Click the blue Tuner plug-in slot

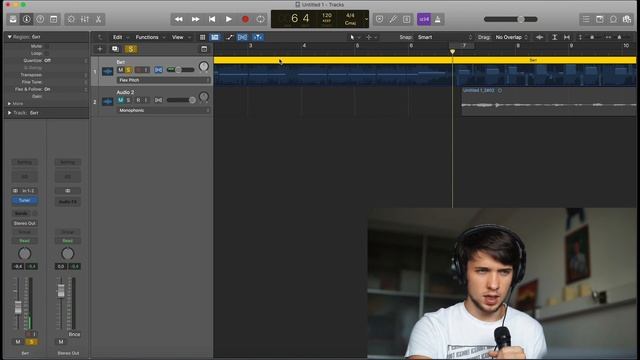(x=24, y=200)
